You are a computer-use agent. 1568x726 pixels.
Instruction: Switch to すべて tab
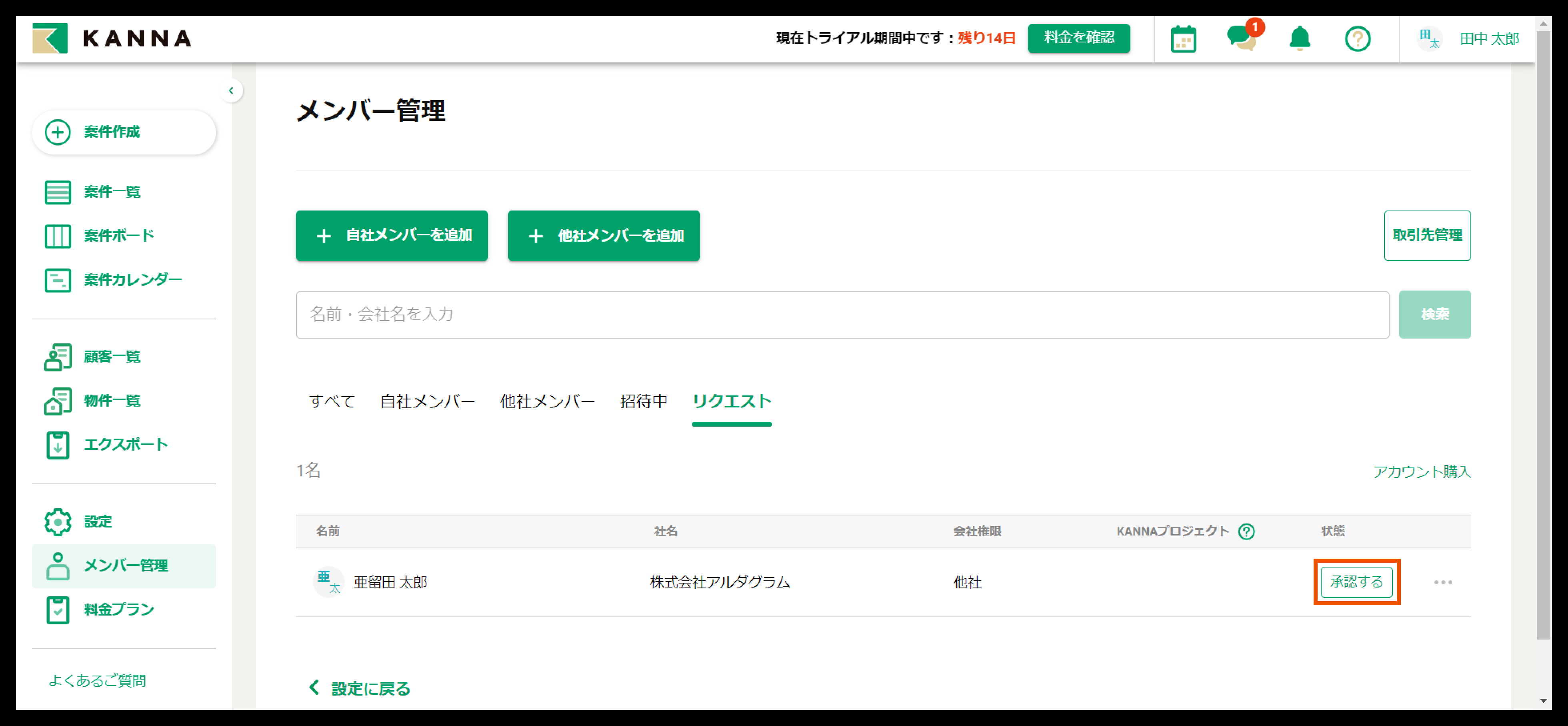[332, 401]
